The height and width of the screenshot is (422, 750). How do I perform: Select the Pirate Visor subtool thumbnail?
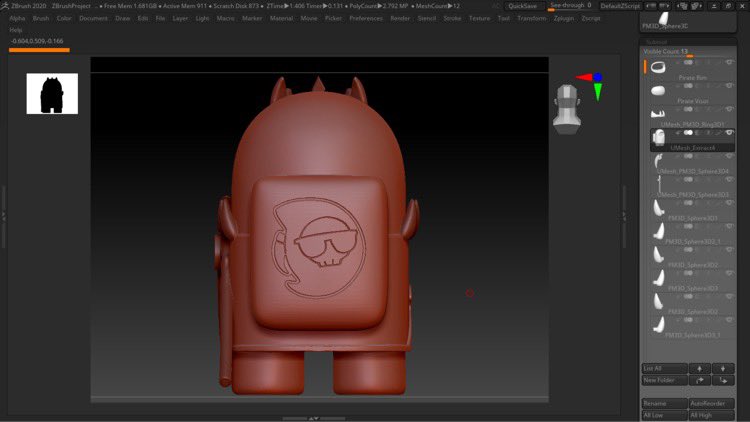tap(658, 90)
